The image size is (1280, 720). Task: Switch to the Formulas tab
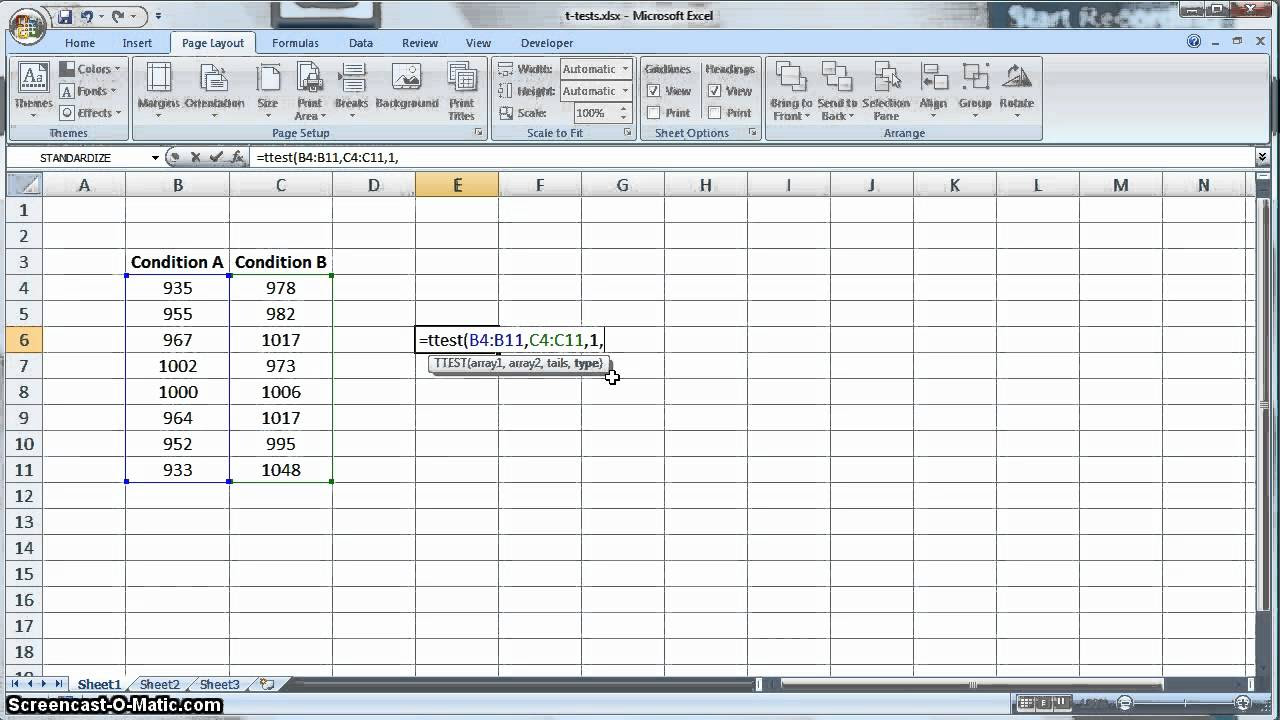click(x=295, y=43)
